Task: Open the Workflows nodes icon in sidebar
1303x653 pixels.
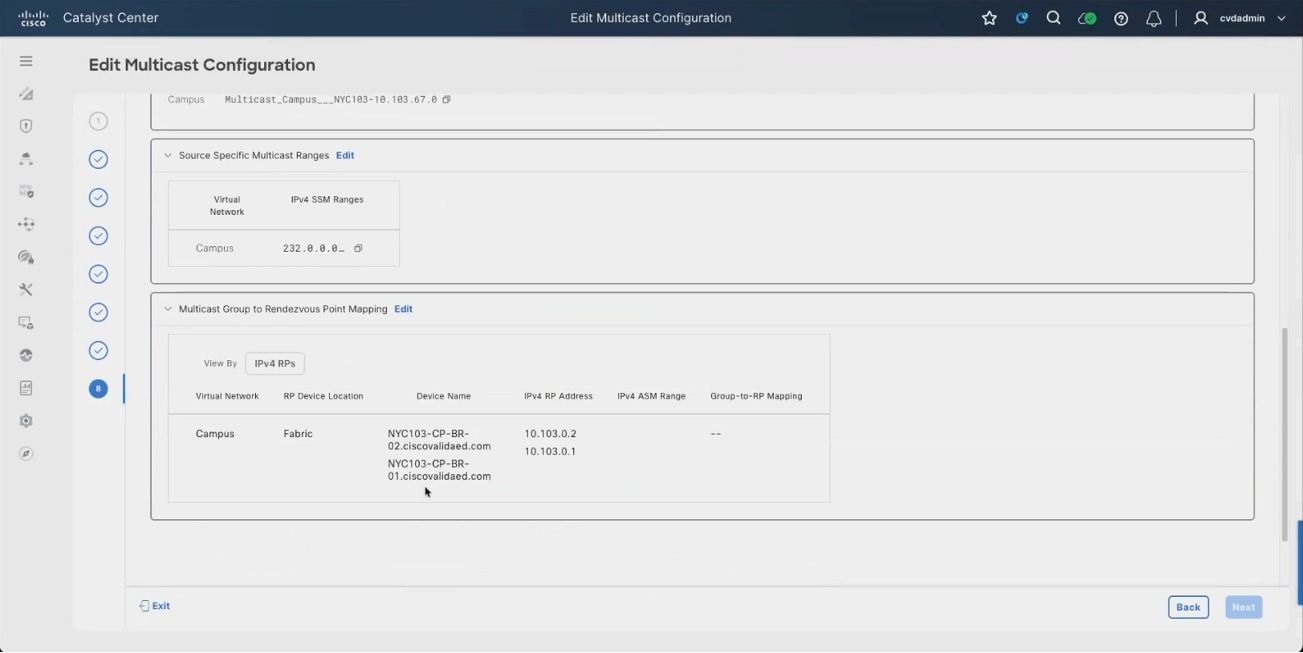Action: pos(26,224)
